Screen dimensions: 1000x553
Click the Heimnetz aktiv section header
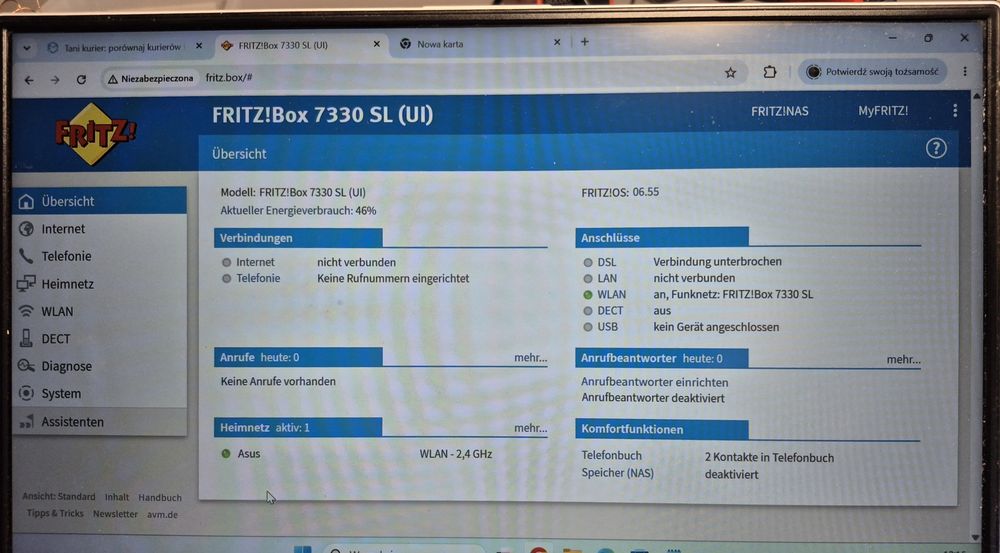tap(298, 427)
